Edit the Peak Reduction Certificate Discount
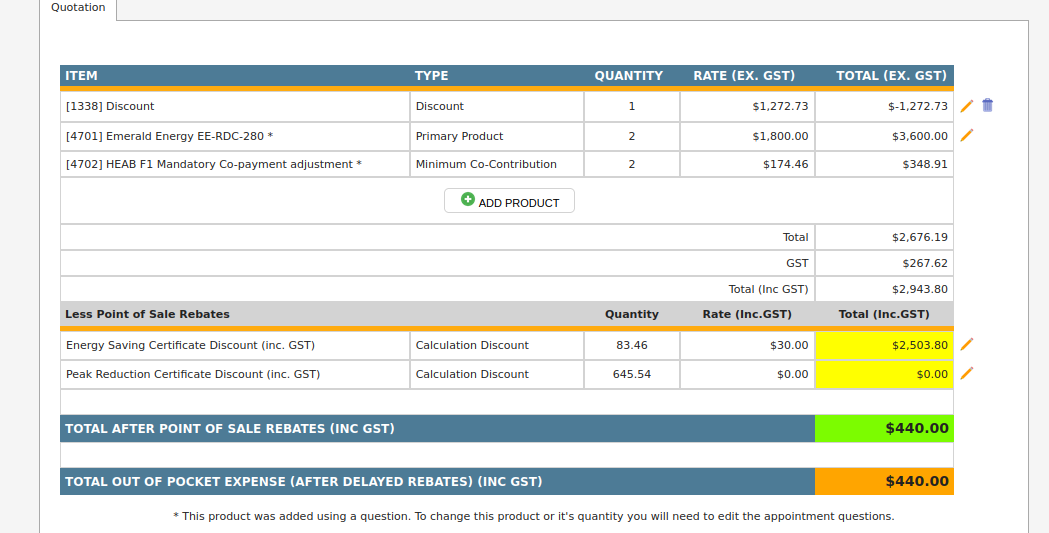This screenshot has height=533, width=1049. (967, 374)
